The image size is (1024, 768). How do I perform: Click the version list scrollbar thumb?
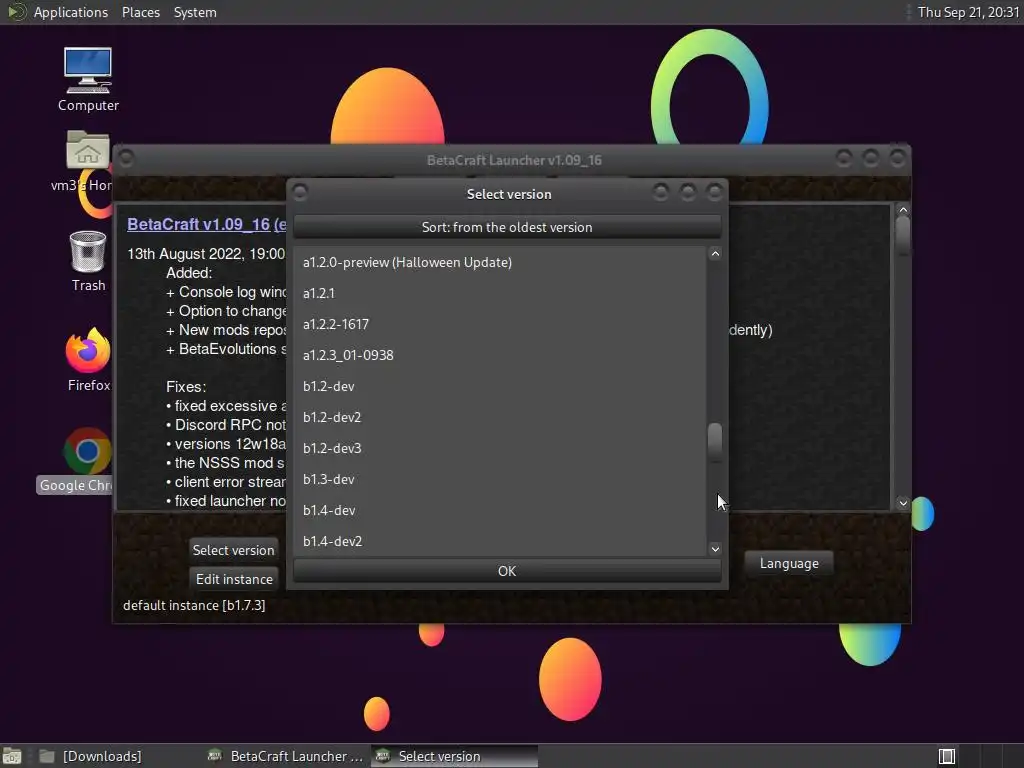coord(715,442)
